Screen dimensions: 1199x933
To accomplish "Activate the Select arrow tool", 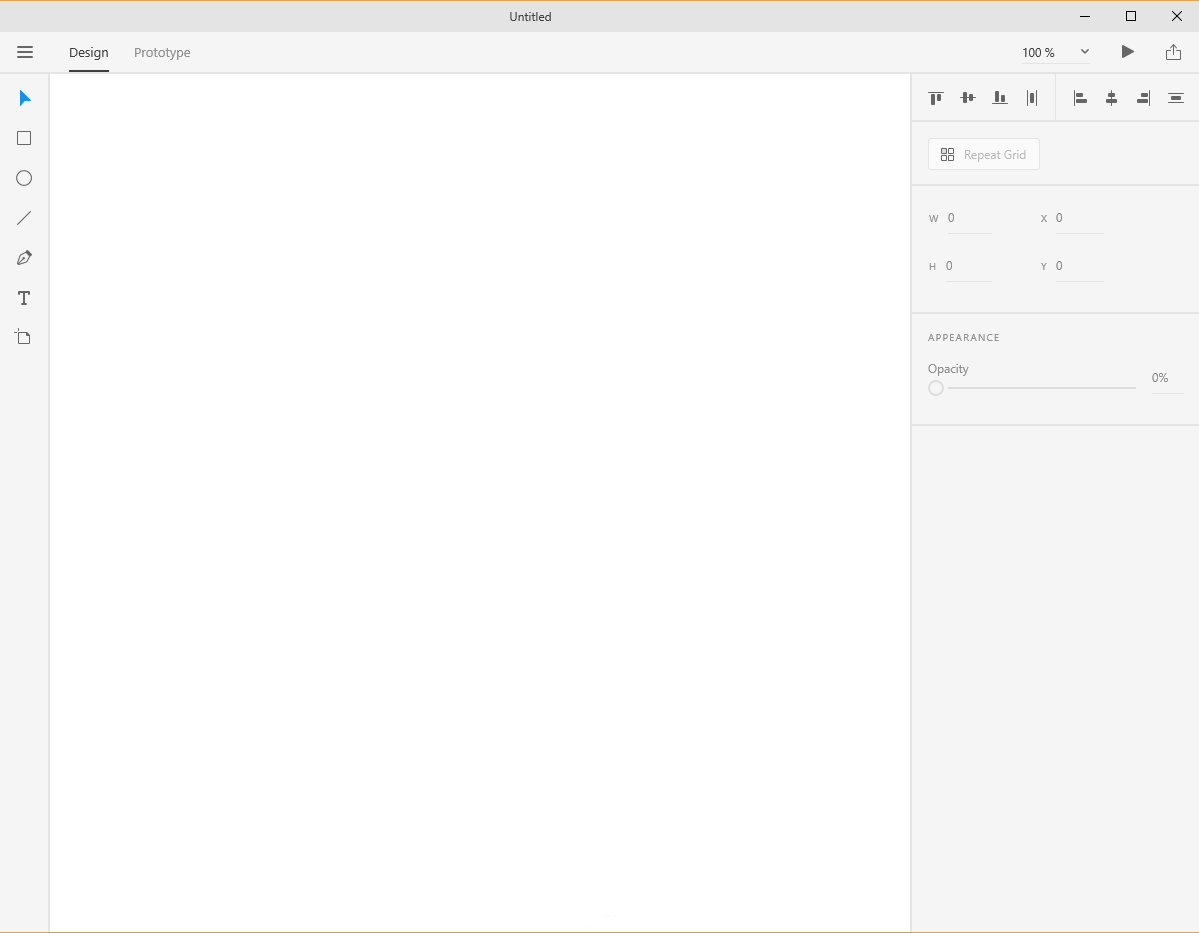I will point(24,98).
